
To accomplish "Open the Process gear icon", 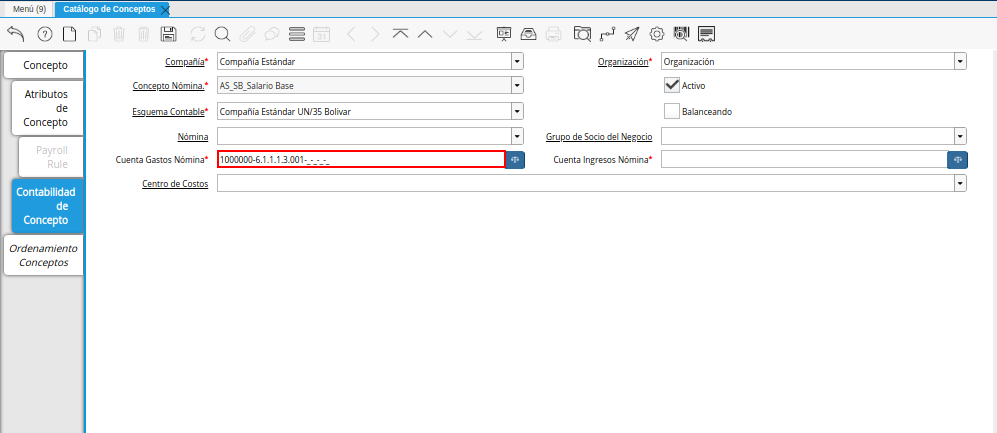I will tap(657, 34).
